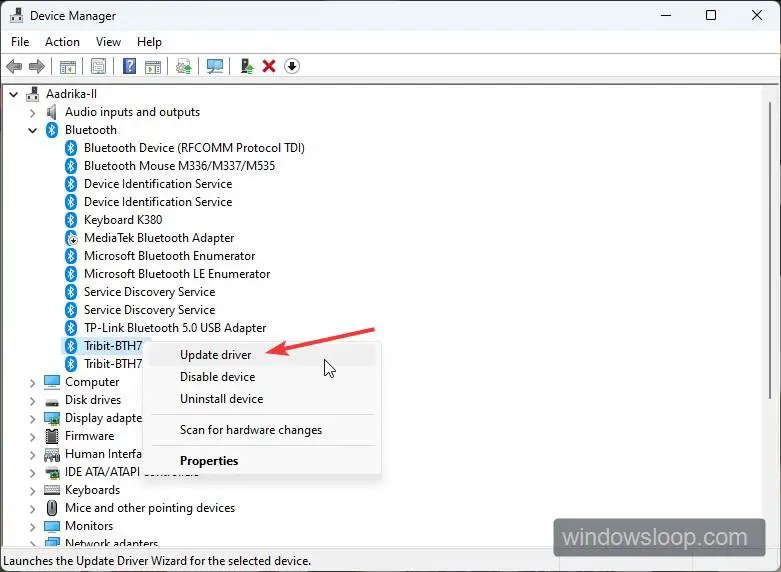Click Bluetooth icon beside TP-Link Bluetooth 5.0 USB Adapter
This screenshot has height=572, width=781.
click(x=71, y=328)
